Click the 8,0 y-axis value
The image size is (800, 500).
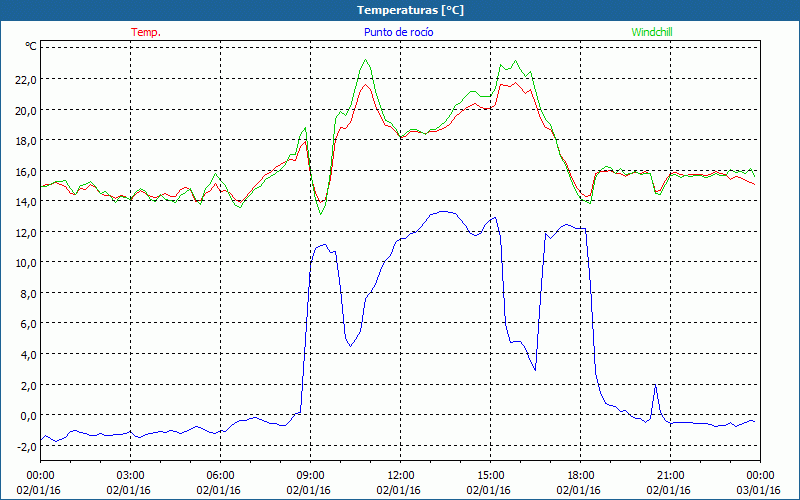tap(28, 294)
